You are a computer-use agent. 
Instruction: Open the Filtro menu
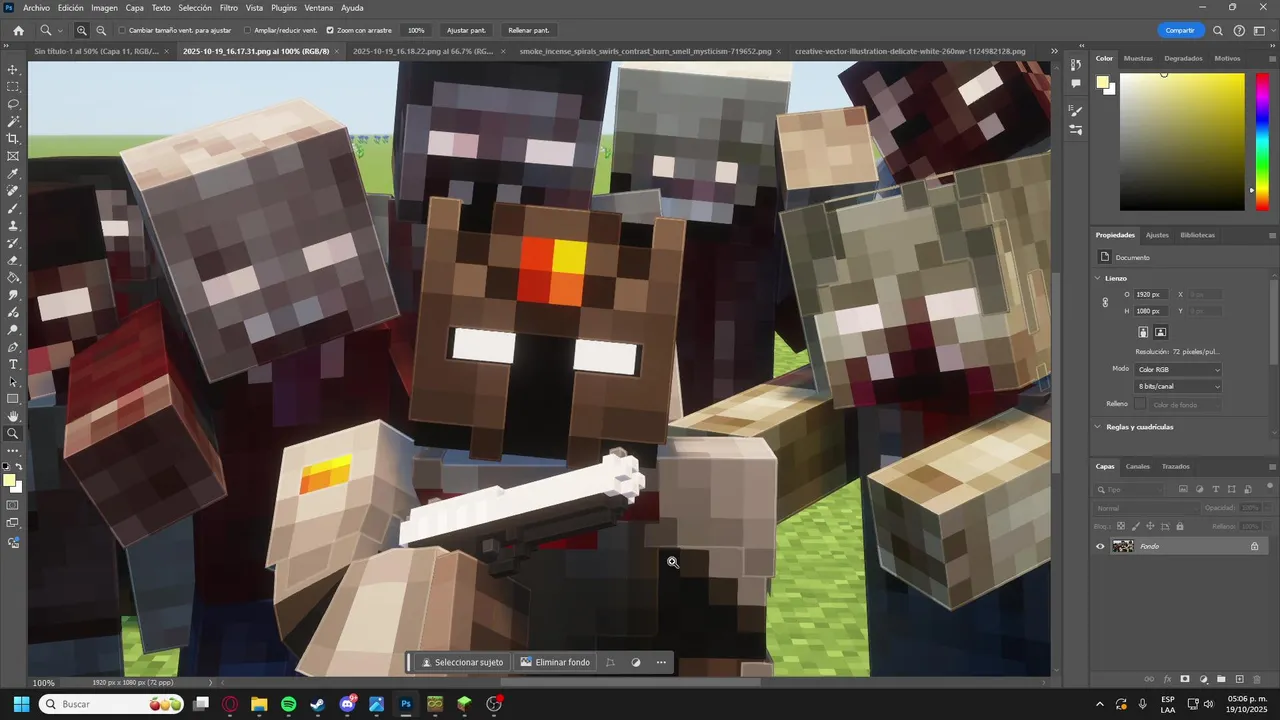[x=229, y=7]
